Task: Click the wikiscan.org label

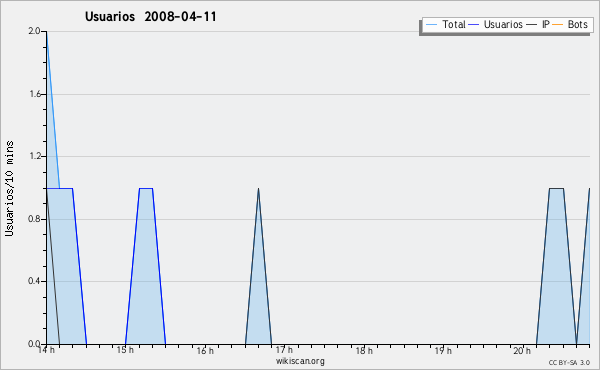Action: (300, 361)
